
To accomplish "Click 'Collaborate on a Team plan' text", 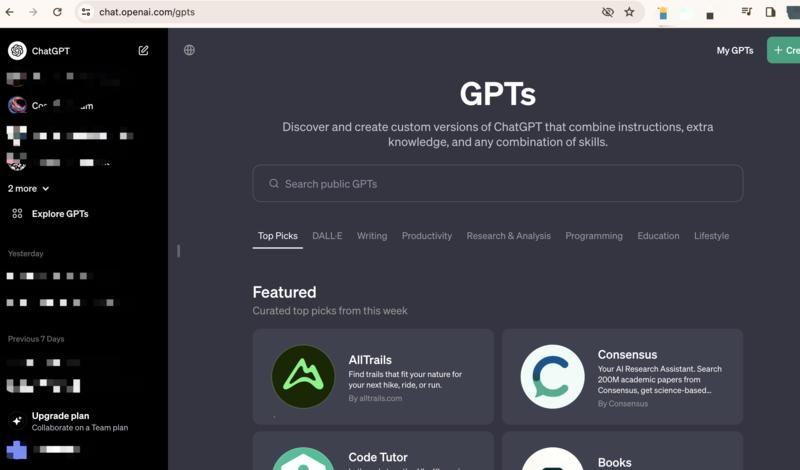I will click(x=80, y=428).
